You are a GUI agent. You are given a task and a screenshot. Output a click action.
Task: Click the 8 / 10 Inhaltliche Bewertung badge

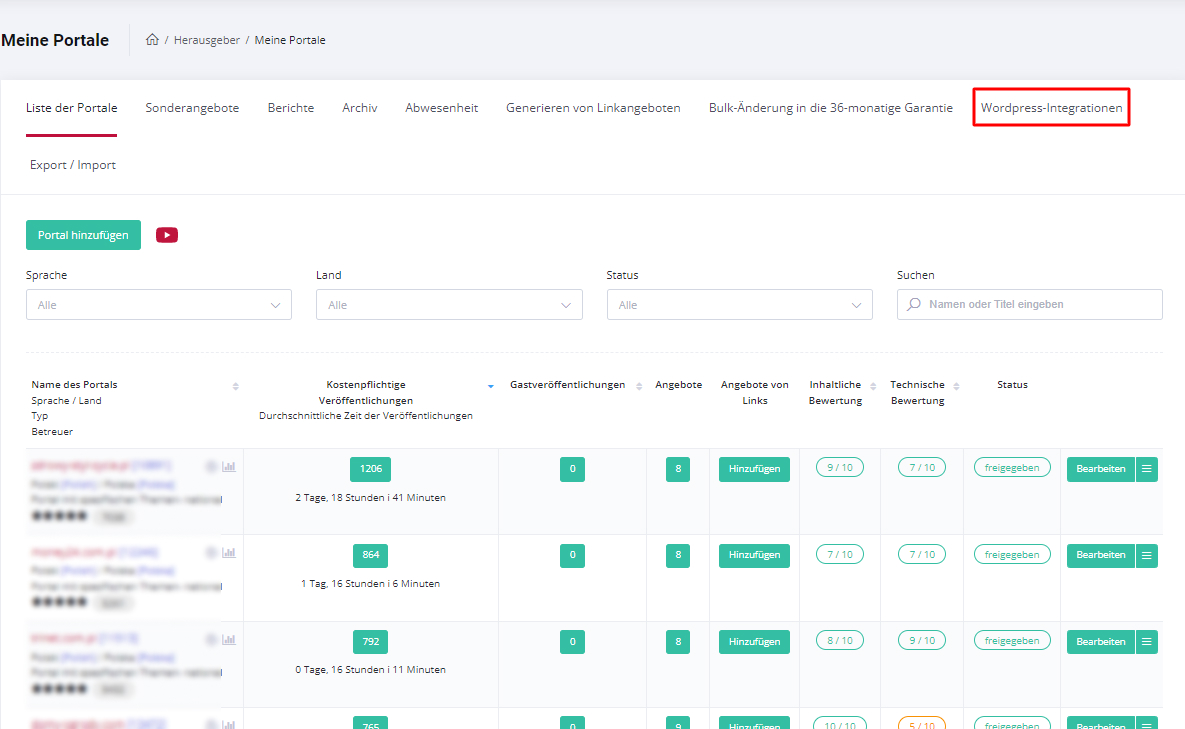[840, 641]
